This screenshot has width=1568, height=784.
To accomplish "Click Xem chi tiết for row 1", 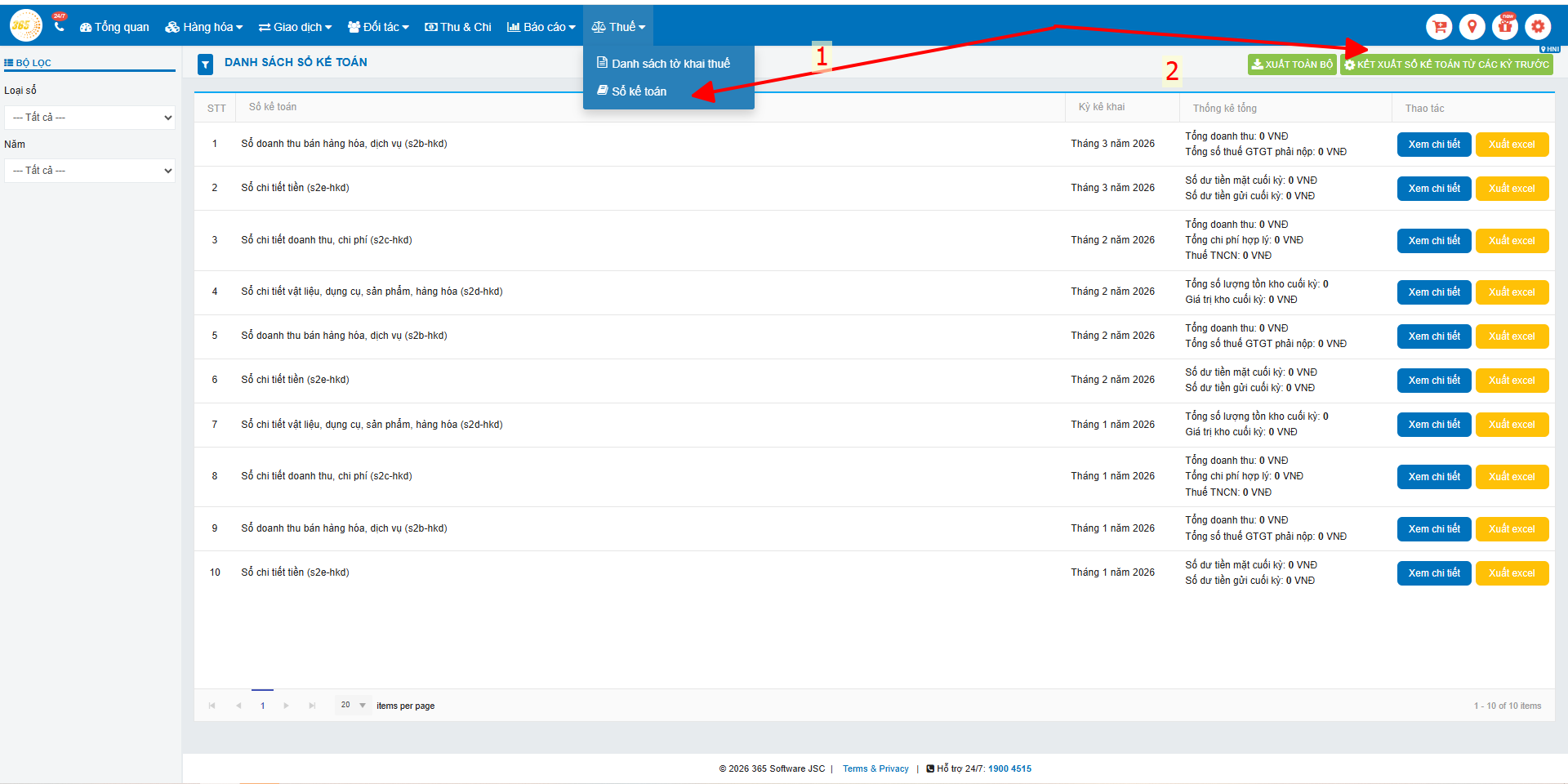I will click(x=1434, y=145).
